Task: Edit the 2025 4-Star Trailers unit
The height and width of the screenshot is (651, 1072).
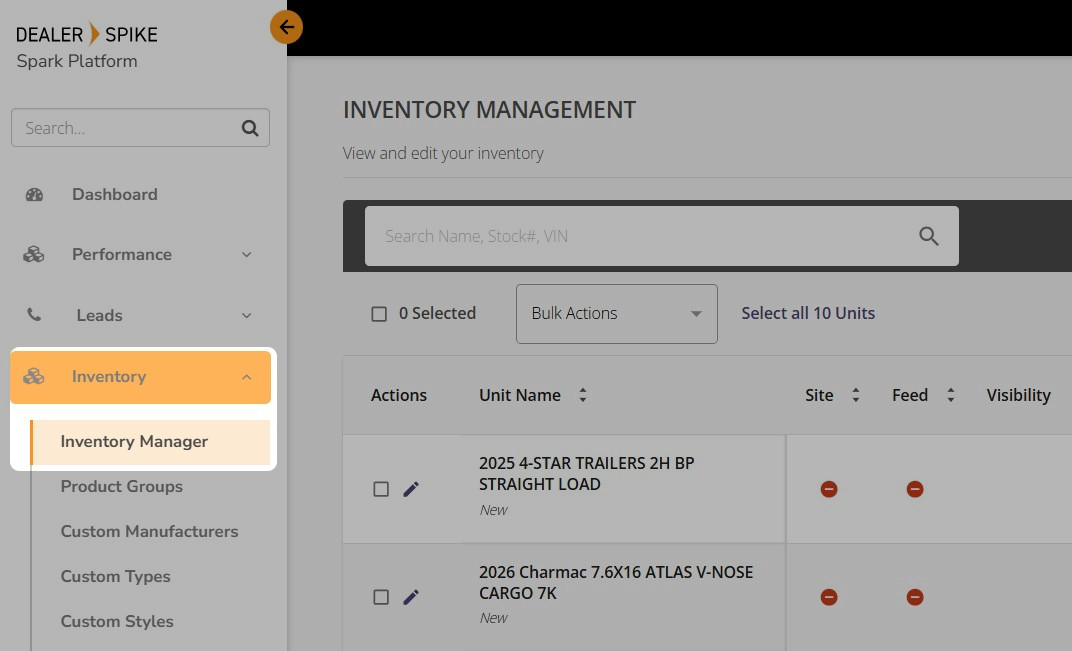Action: click(410, 489)
